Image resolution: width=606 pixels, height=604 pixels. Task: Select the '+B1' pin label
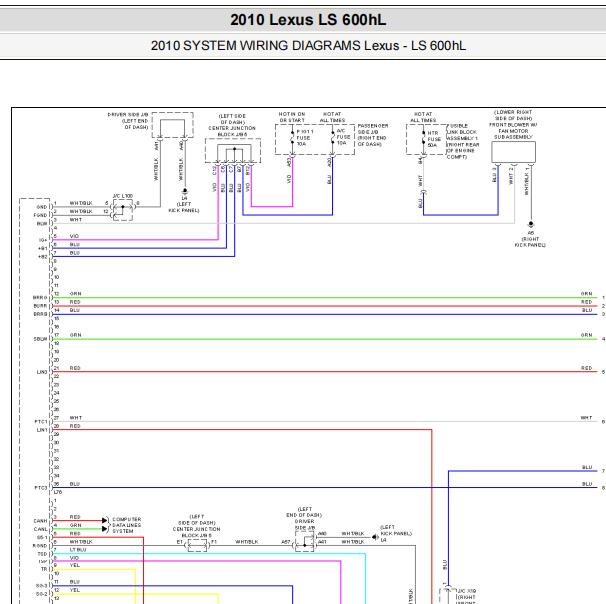[x=43, y=248]
